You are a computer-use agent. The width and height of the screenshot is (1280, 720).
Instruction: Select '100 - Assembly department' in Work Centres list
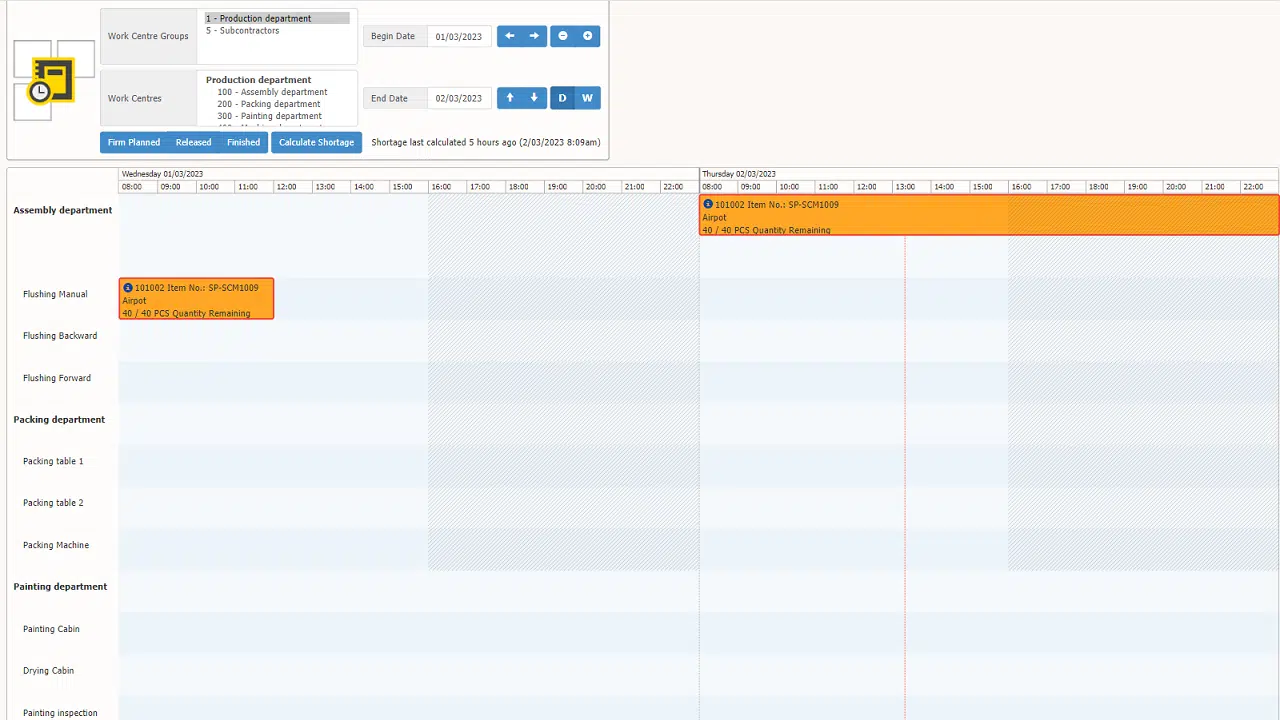pos(271,91)
